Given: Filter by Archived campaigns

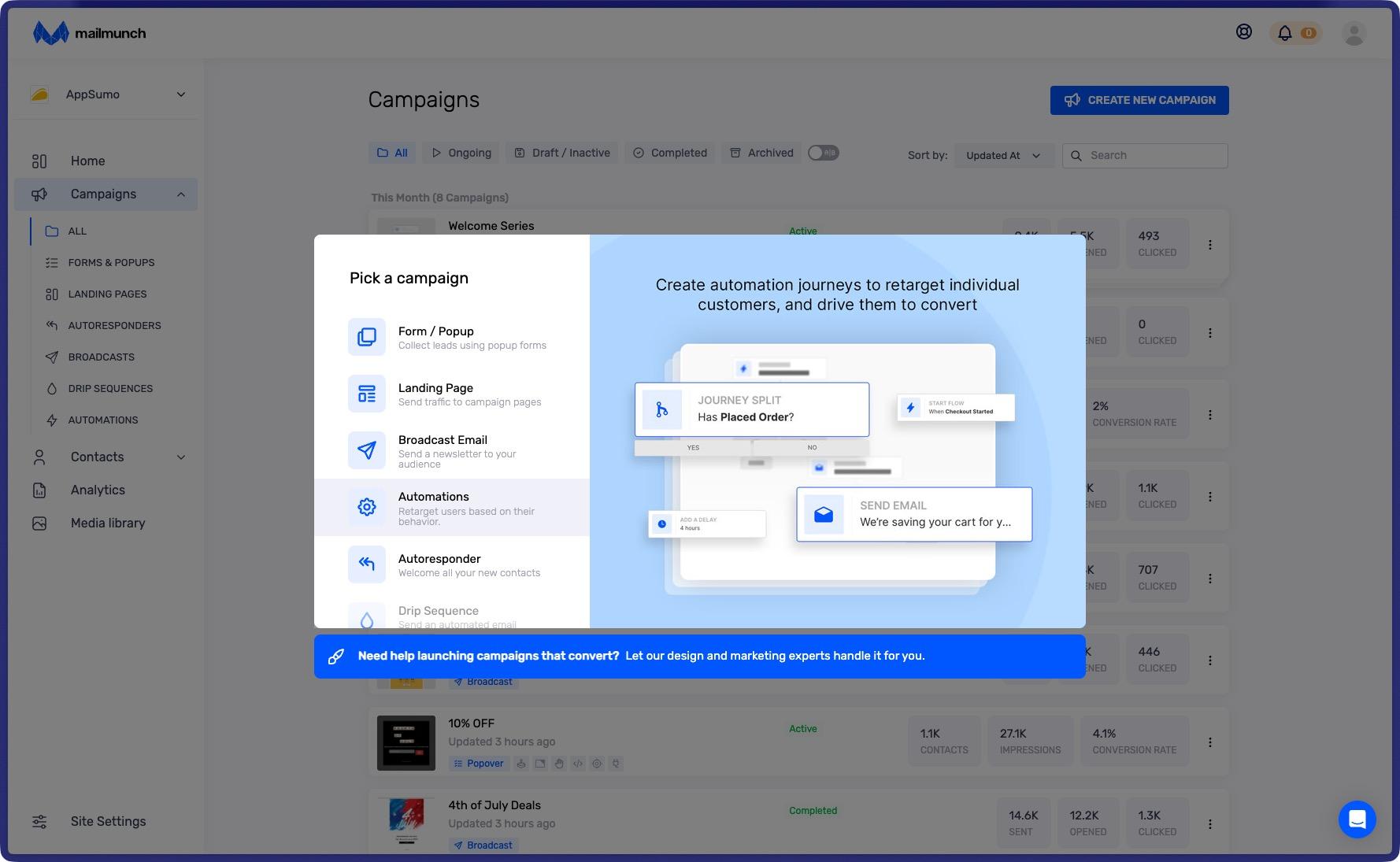Looking at the screenshot, I should point(761,153).
